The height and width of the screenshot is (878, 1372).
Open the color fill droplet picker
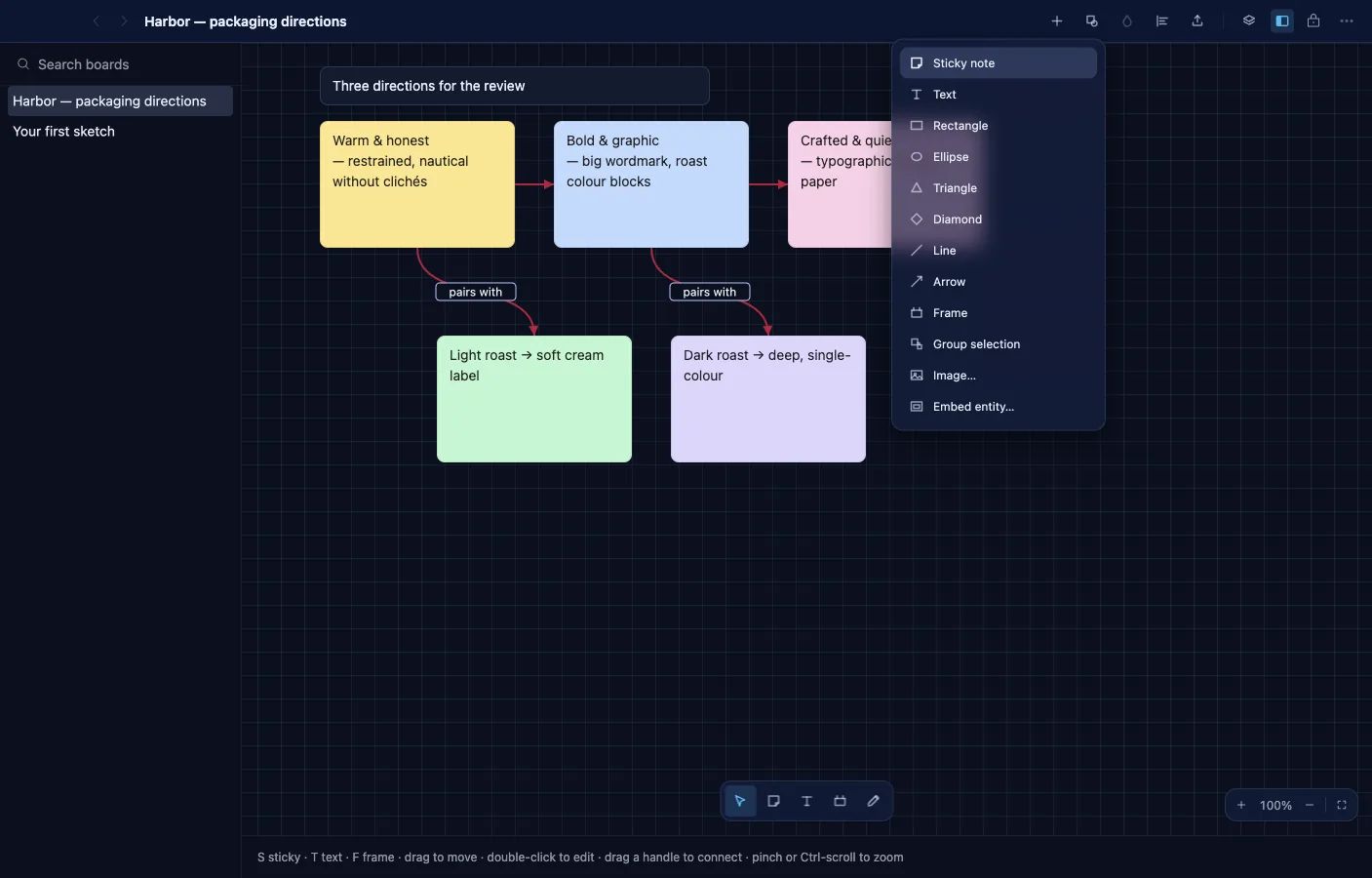[x=1127, y=20]
